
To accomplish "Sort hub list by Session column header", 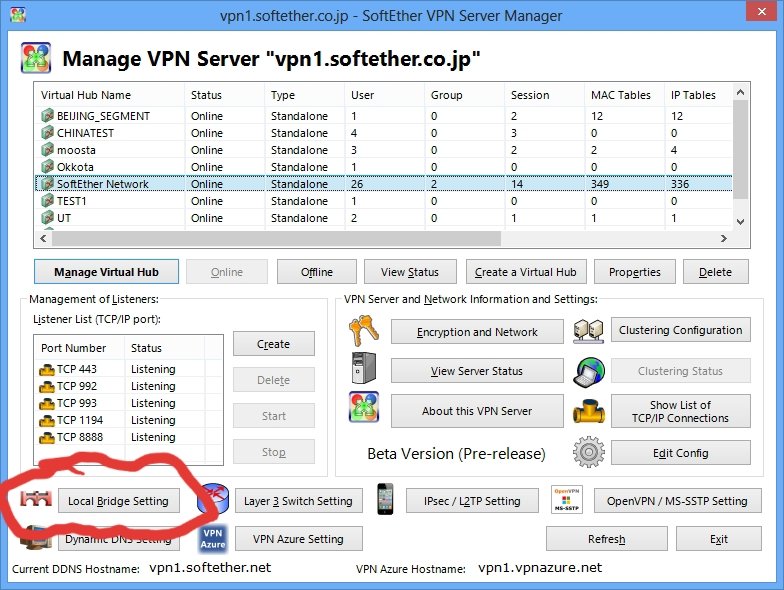I will tap(544, 94).
